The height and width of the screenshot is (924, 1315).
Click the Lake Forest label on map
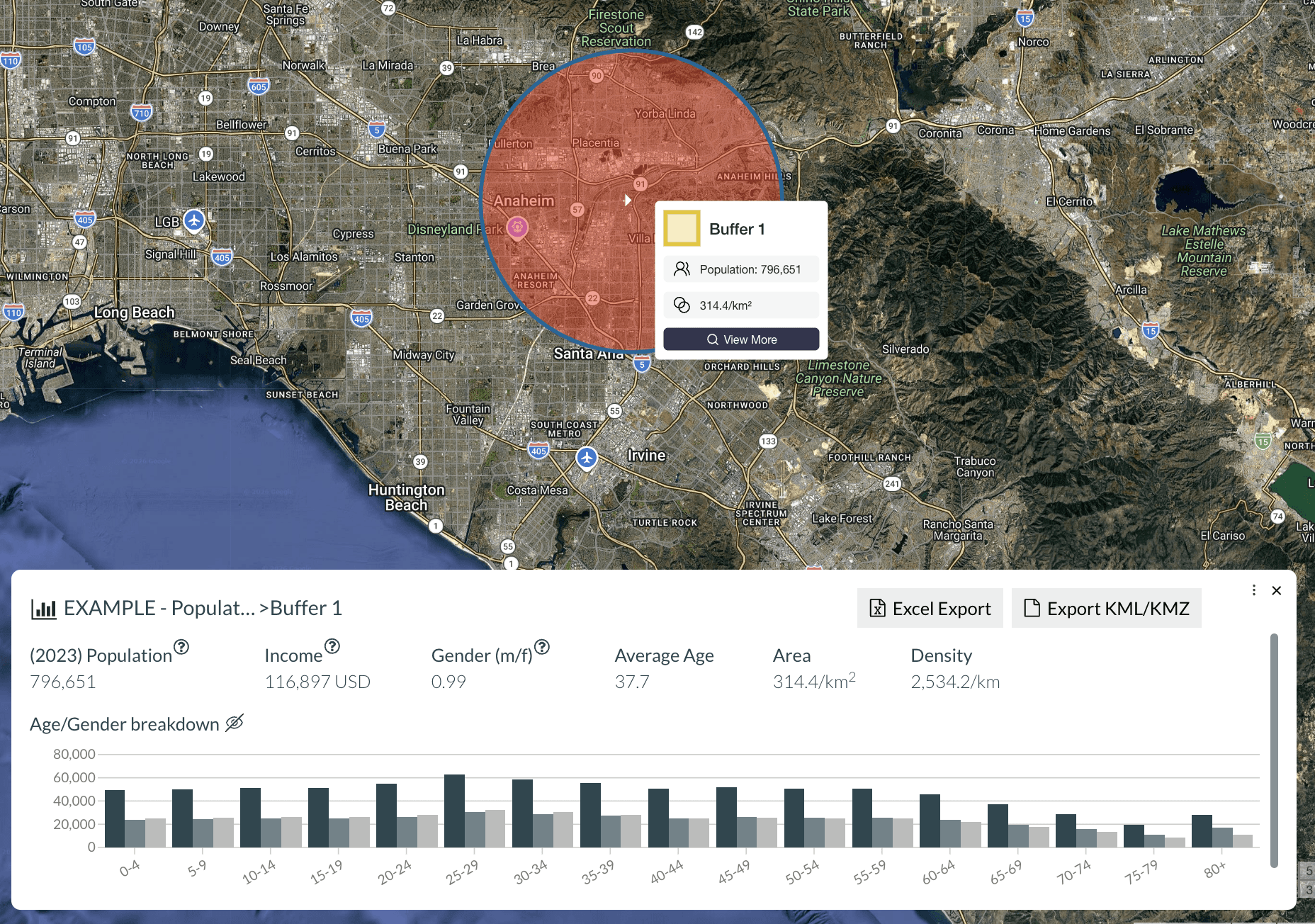pyautogui.click(x=842, y=519)
